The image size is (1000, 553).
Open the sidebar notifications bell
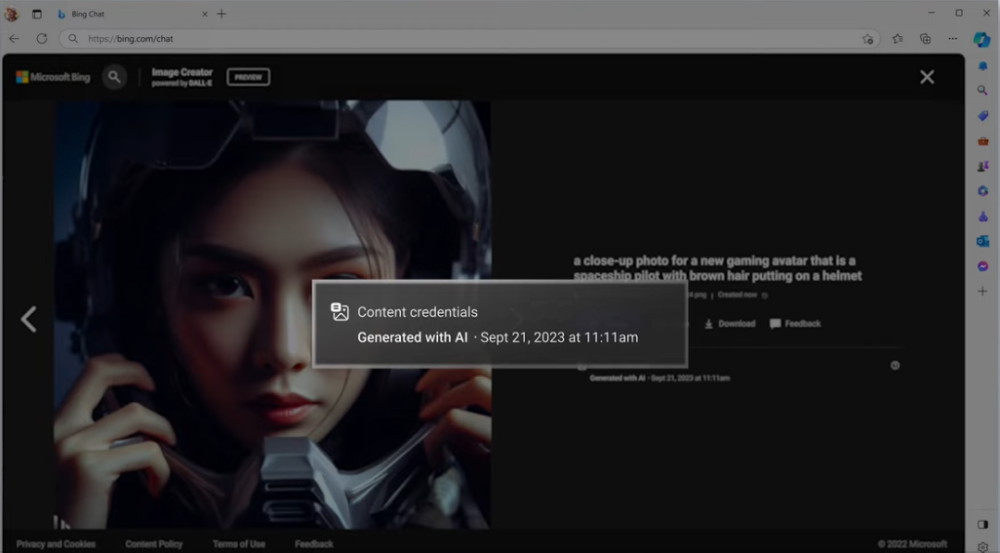983,66
